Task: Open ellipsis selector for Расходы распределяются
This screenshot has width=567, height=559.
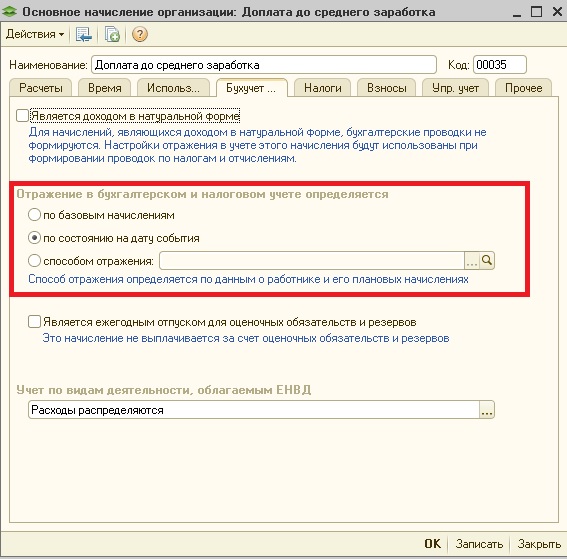Action: (487, 410)
